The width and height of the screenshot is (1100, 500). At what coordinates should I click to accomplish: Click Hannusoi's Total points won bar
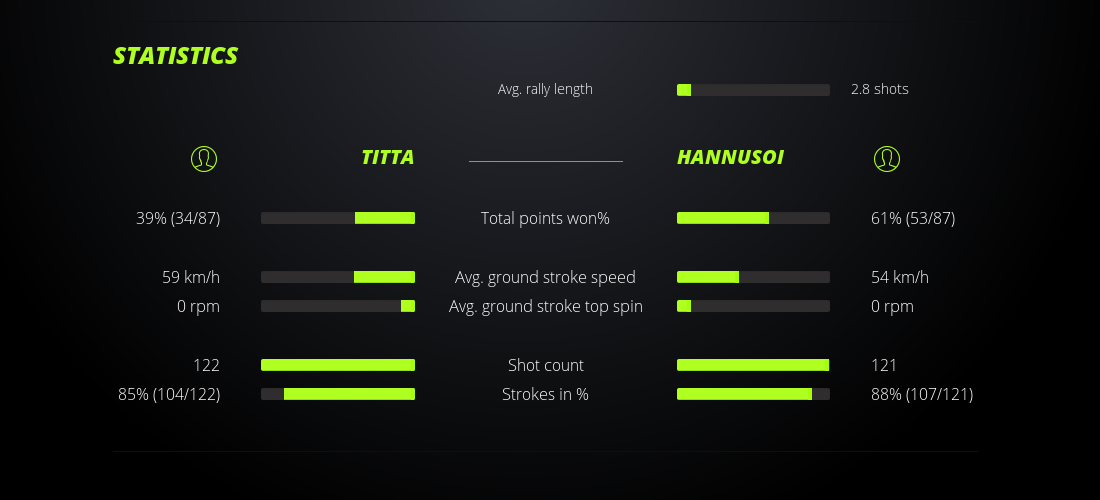[753, 218]
